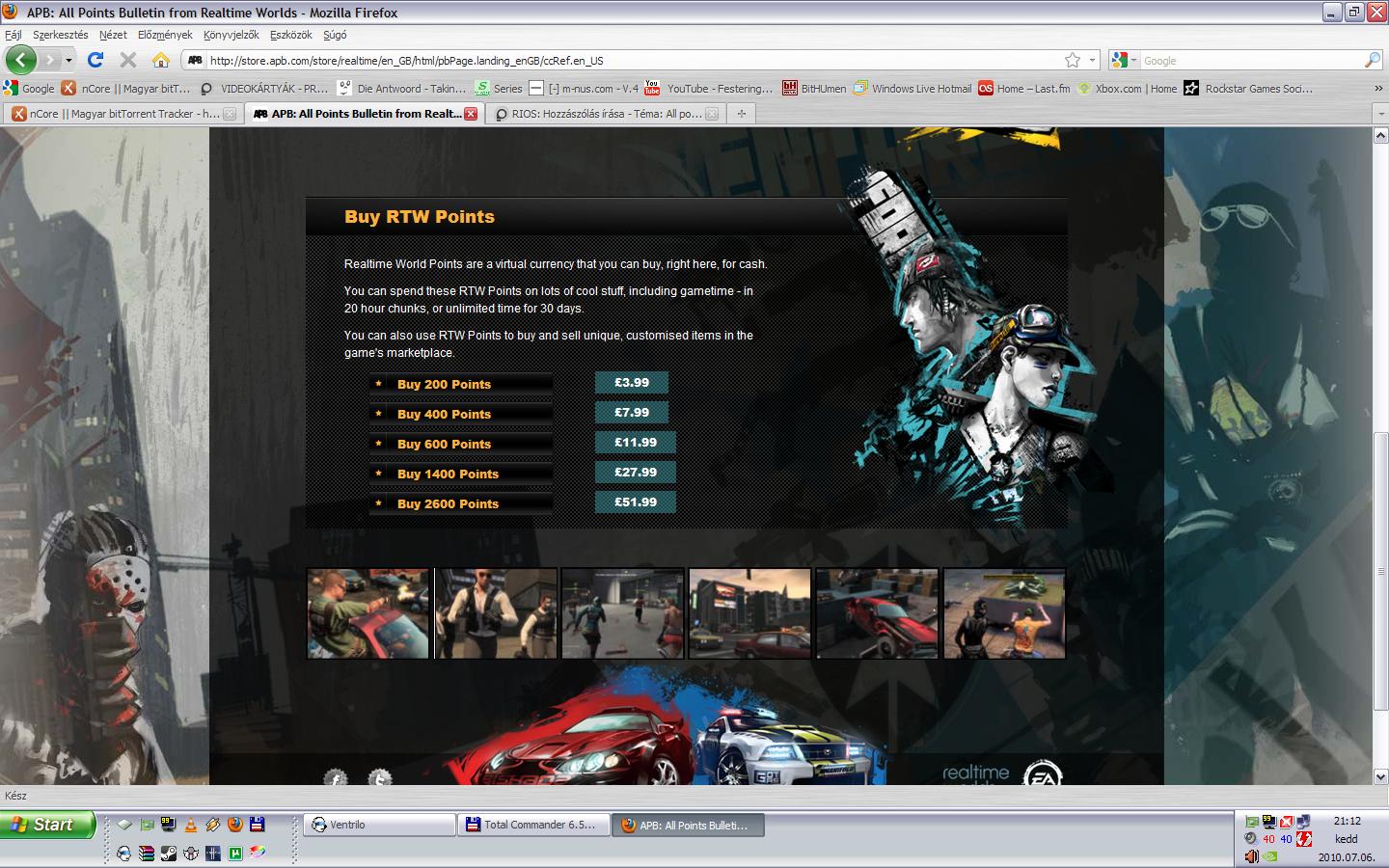This screenshot has width=1389, height=868.
Task: Switch to the RIOS Hozzászólás írása tab
Action: [606, 113]
